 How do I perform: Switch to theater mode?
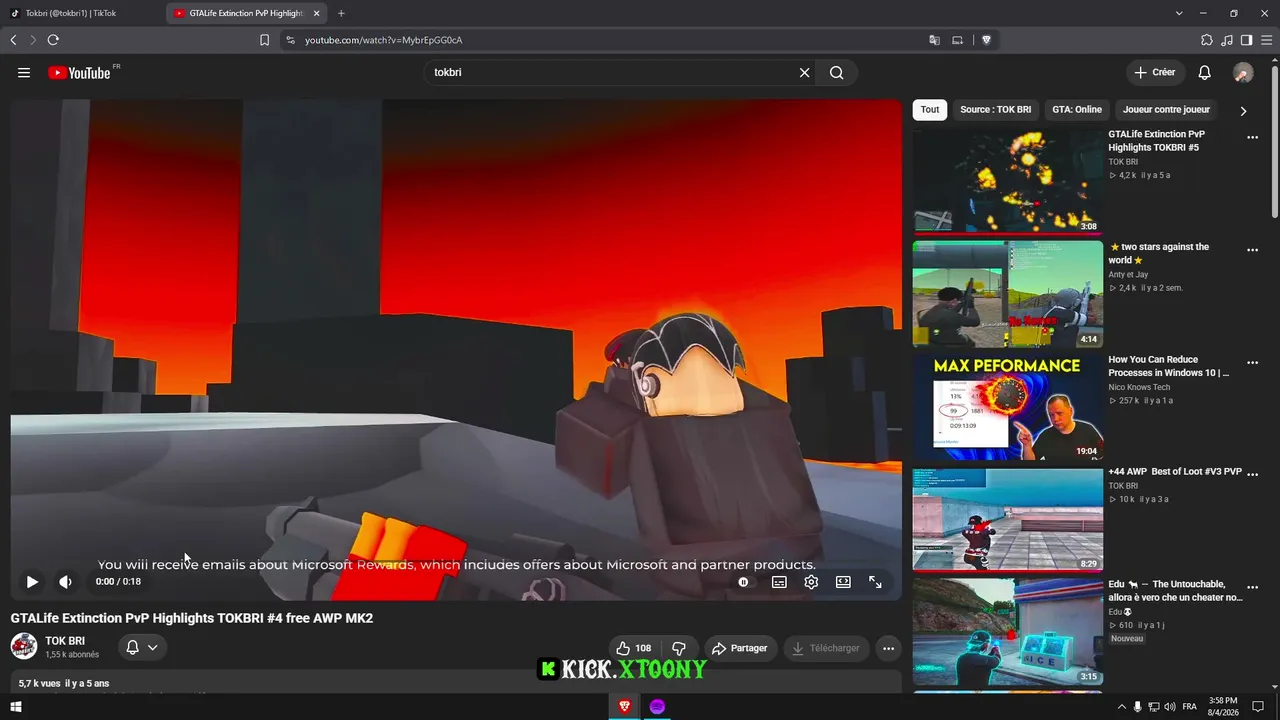pos(843,582)
